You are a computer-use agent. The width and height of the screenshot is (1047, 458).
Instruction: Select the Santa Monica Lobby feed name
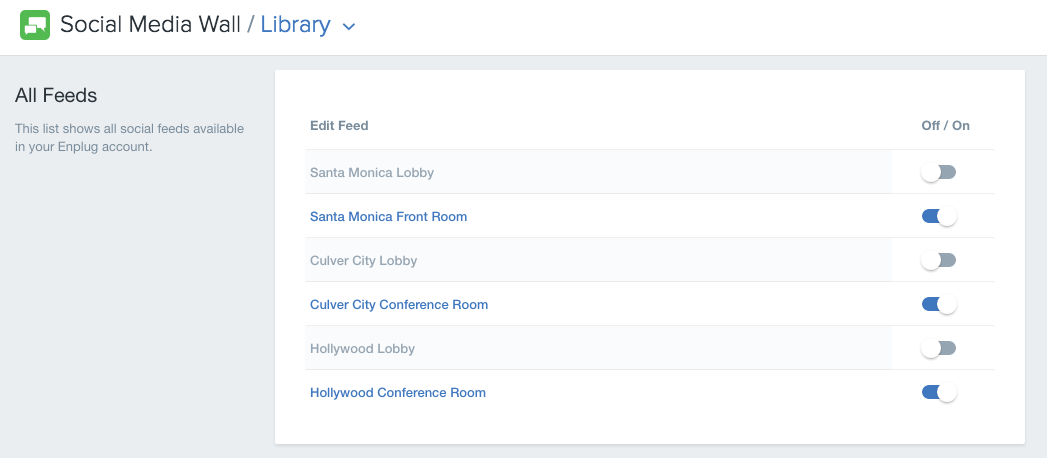tap(372, 172)
